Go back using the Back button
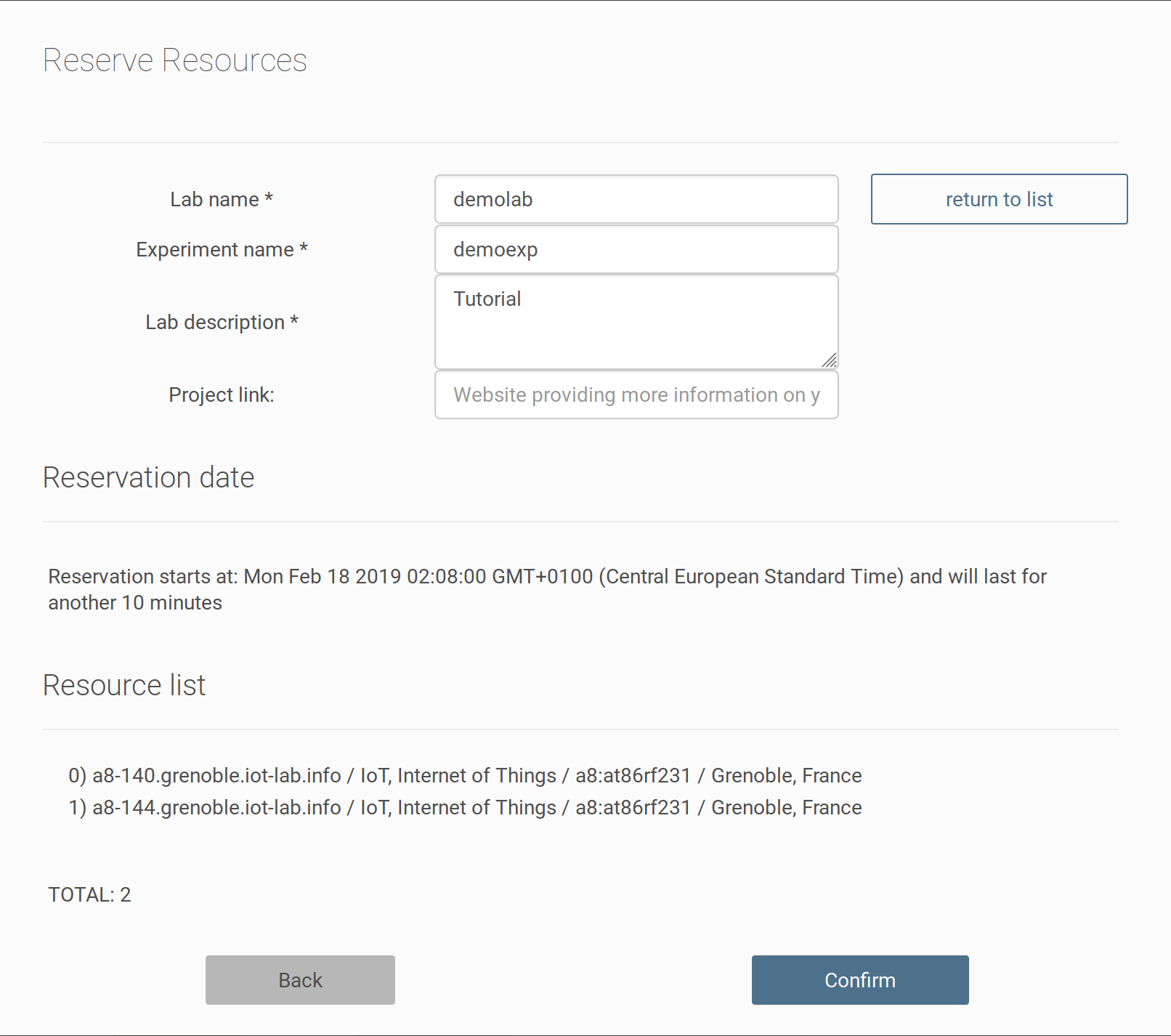The width and height of the screenshot is (1171, 1036). click(x=300, y=980)
